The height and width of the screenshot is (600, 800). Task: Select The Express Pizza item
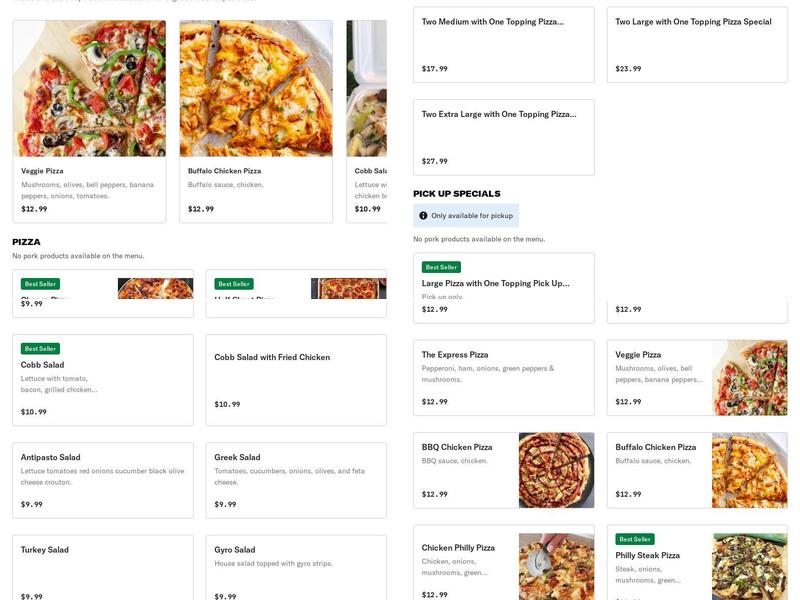pos(503,378)
